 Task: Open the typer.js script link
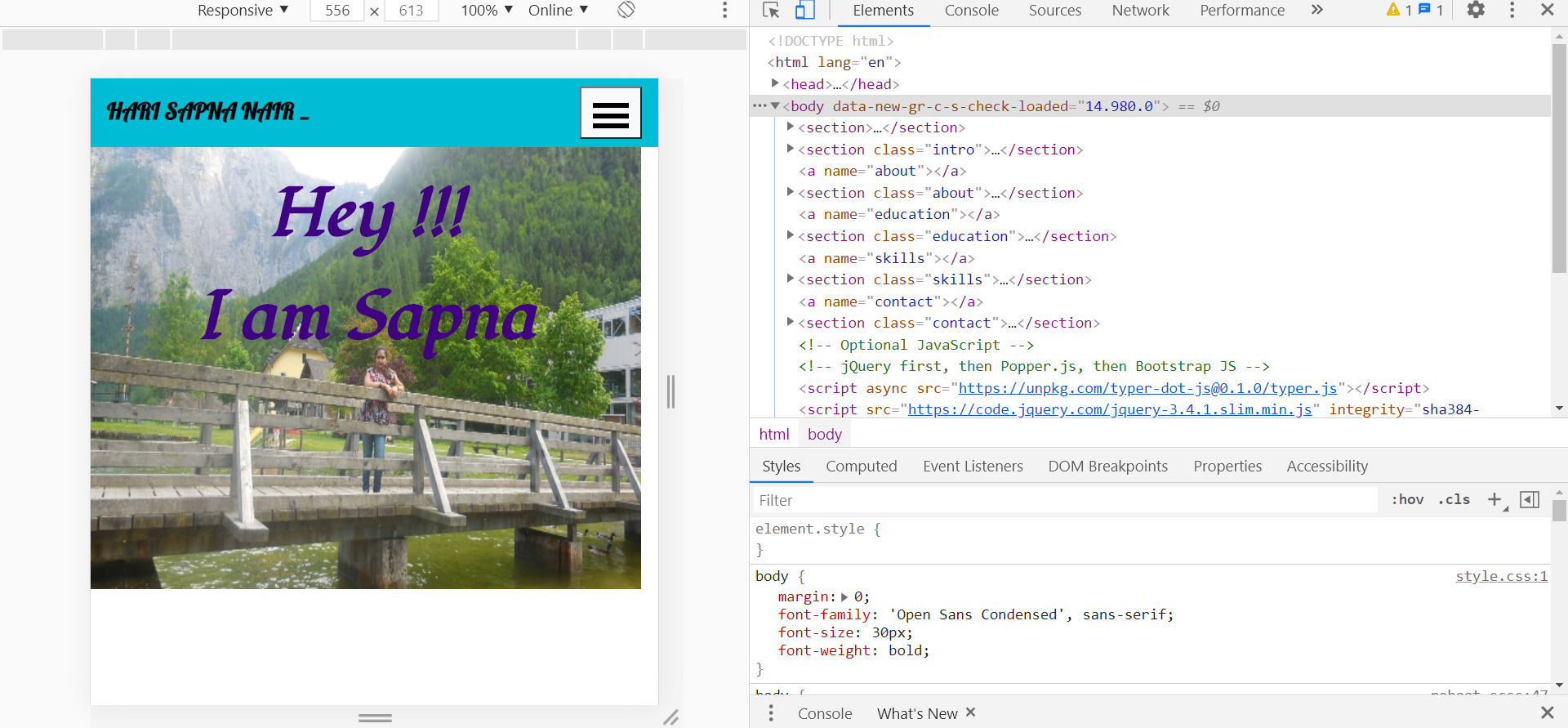tap(1147, 388)
